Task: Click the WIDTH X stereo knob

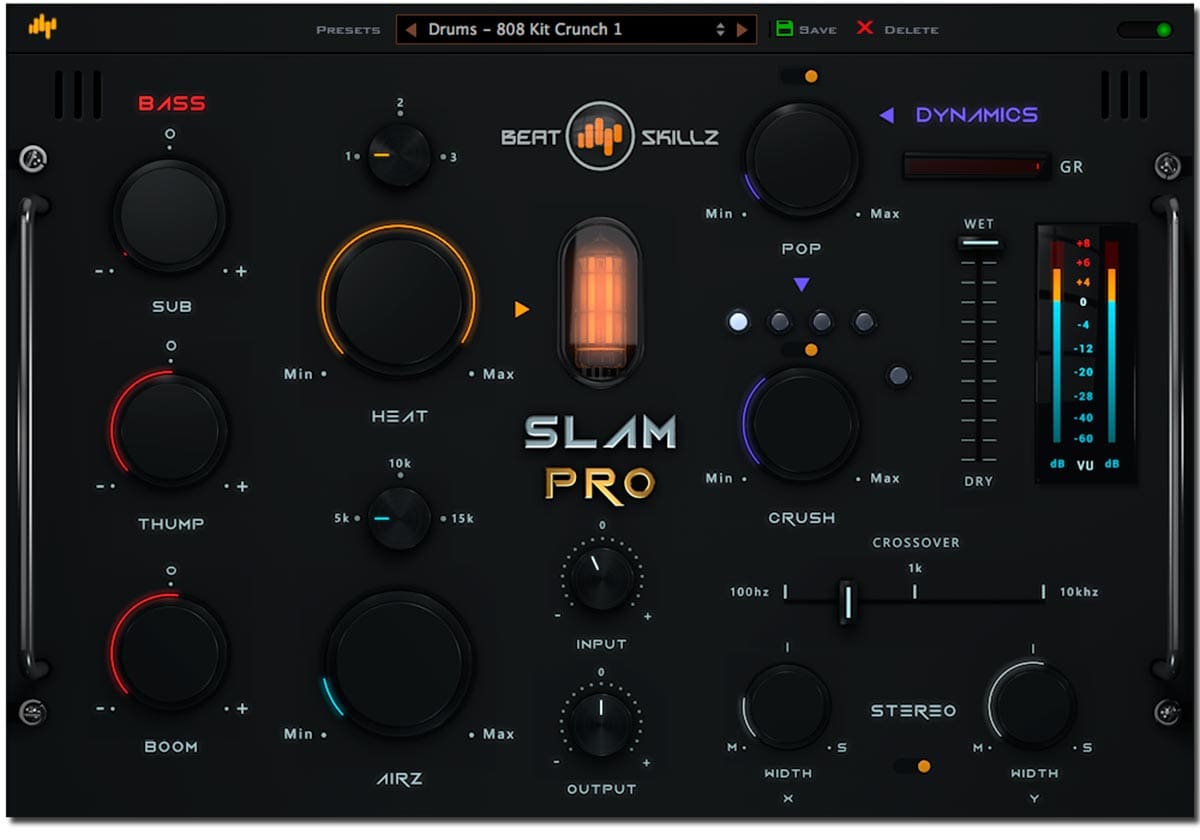Action: (787, 707)
